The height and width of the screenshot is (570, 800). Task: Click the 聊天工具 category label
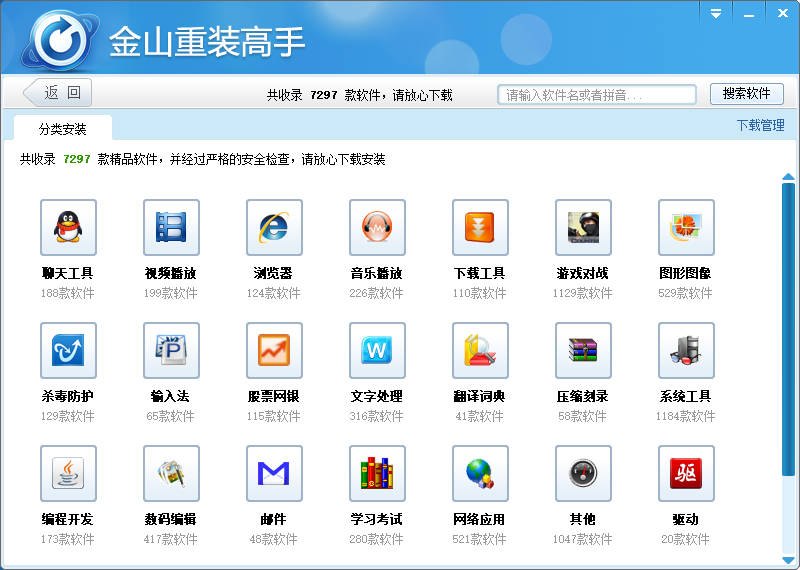click(x=67, y=274)
